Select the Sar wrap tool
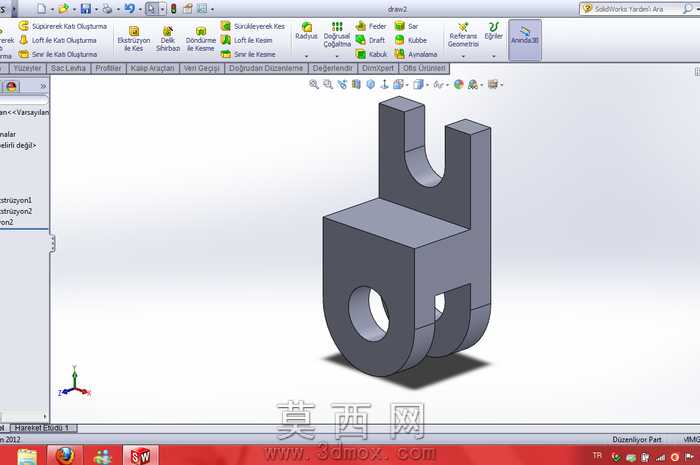The image size is (700, 465). 406,26
